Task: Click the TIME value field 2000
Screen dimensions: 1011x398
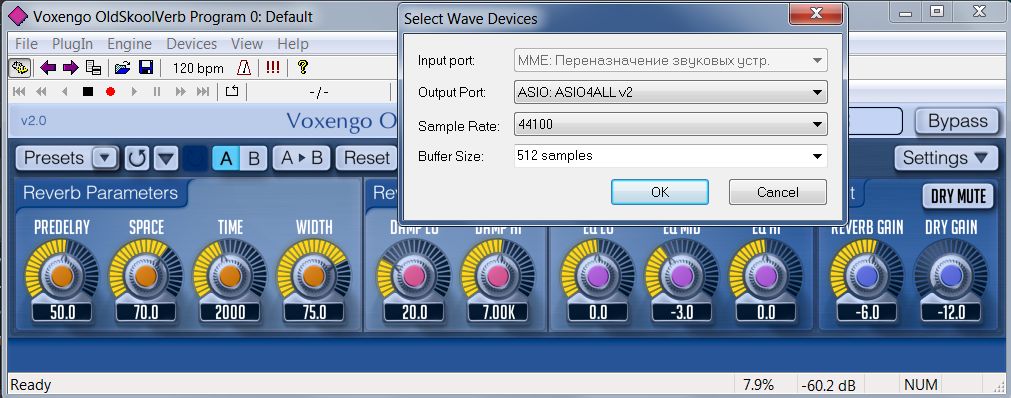Action: coord(230,313)
